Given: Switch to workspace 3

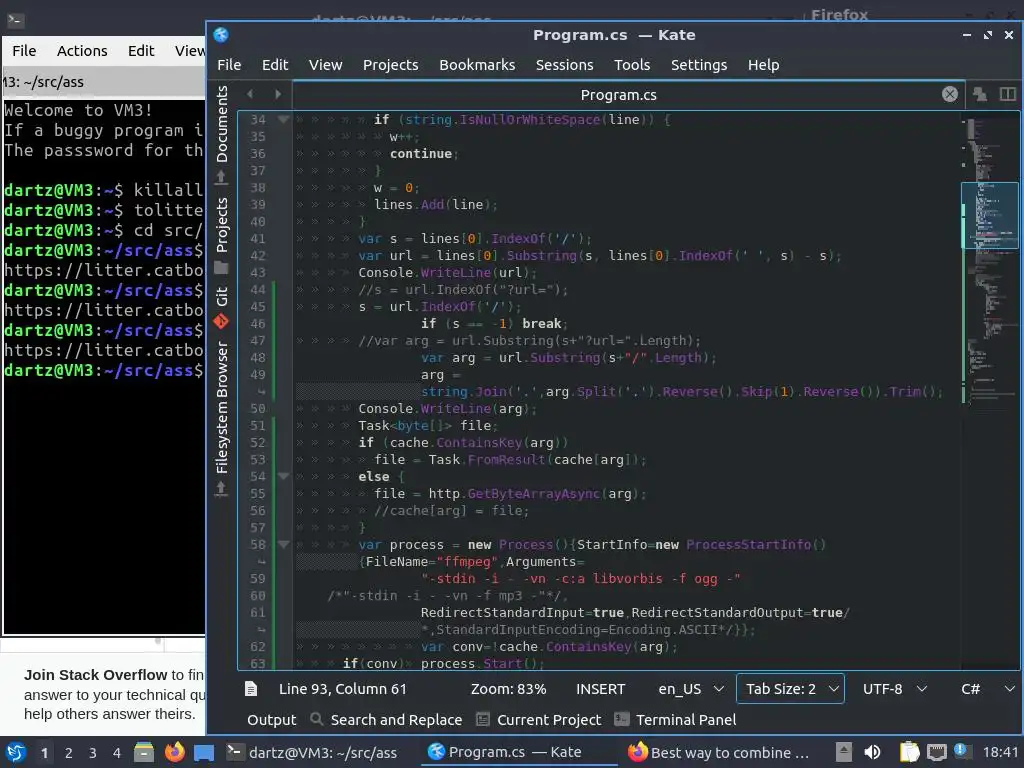Looking at the screenshot, I should tap(93, 753).
